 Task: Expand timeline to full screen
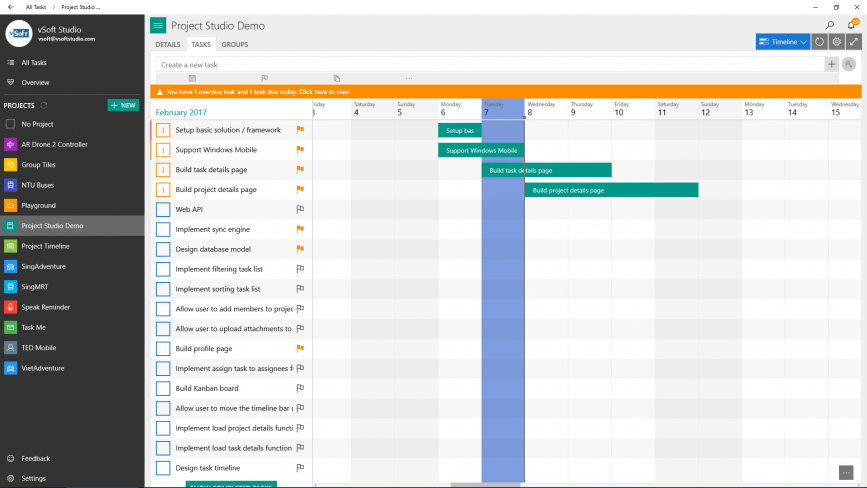click(x=853, y=42)
